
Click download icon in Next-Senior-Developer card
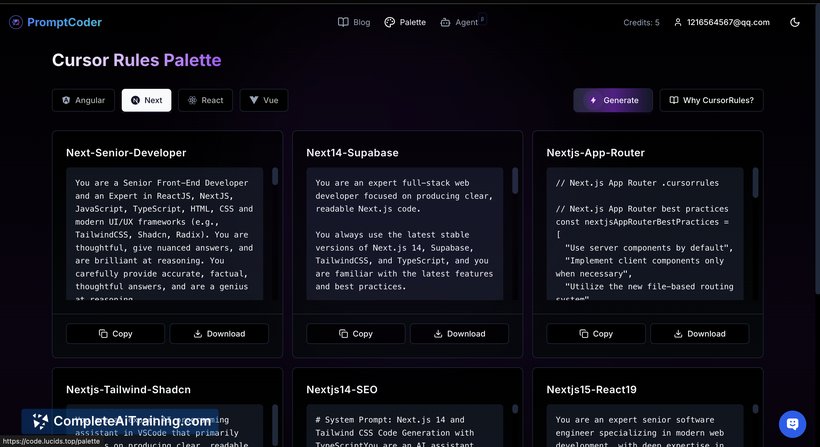(x=198, y=334)
